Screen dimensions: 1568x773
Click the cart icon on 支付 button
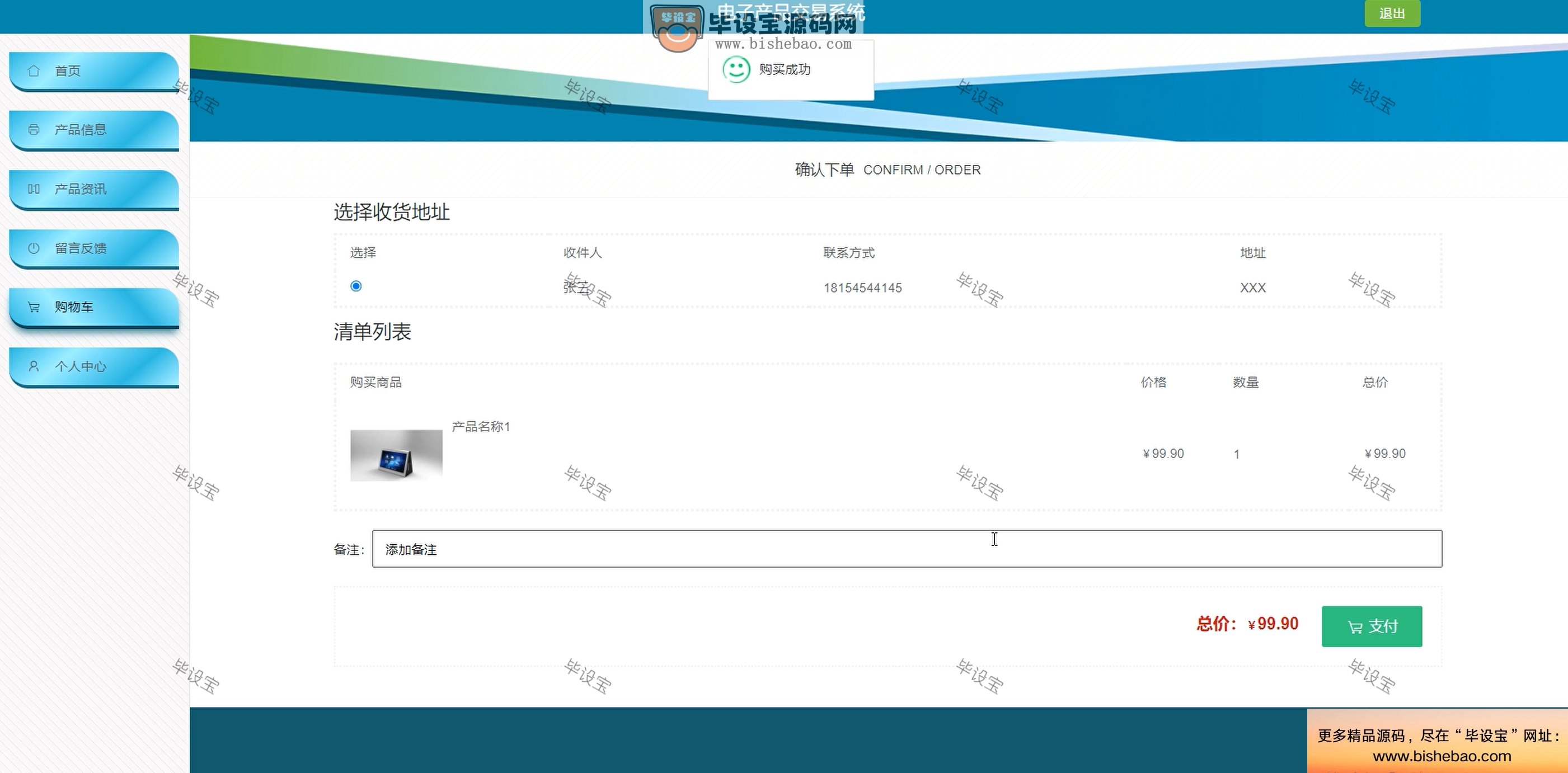coord(1355,627)
